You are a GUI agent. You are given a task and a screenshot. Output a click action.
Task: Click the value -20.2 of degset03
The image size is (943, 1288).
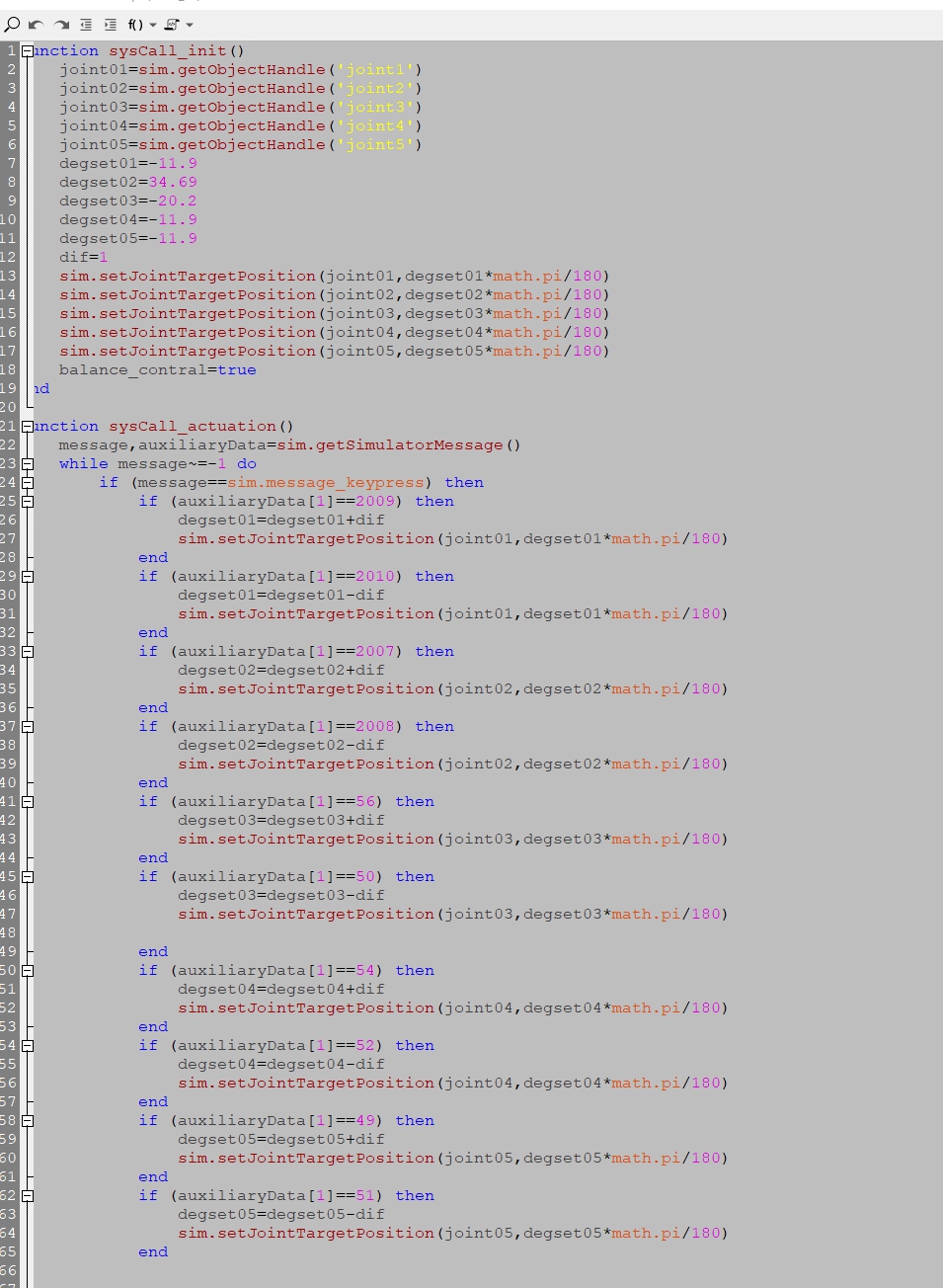coord(173,201)
